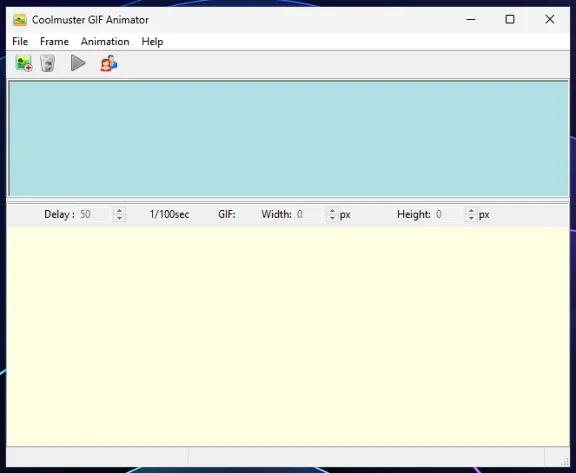Image resolution: width=576 pixels, height=473 pixels.
Task: Decrease the Delay value with down arrow
Action: click(x=119, y=218)
